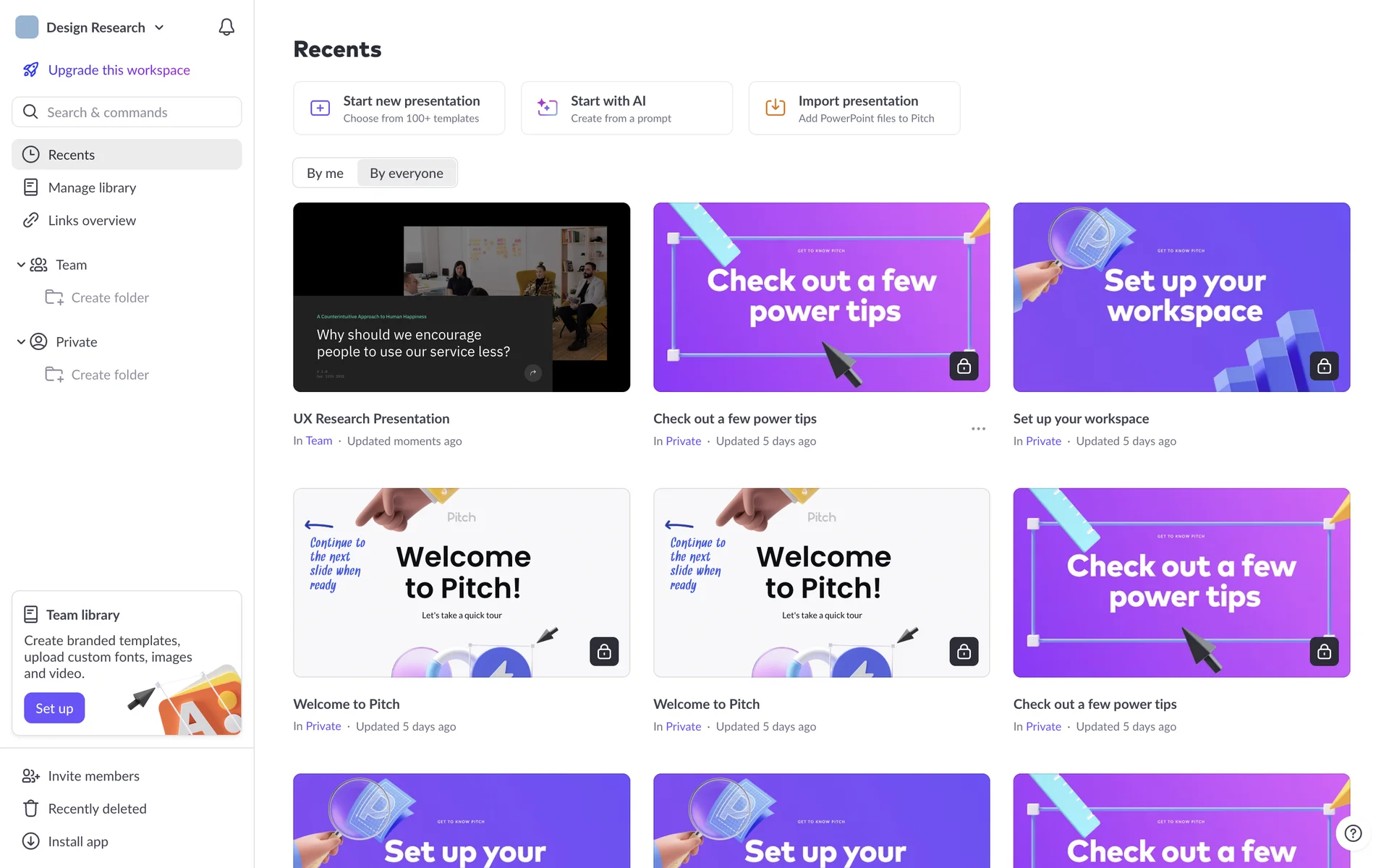Click lock icon on Set up your workspace thumbnail
The image size is (1389, 868).
[x=1324, y=366]
